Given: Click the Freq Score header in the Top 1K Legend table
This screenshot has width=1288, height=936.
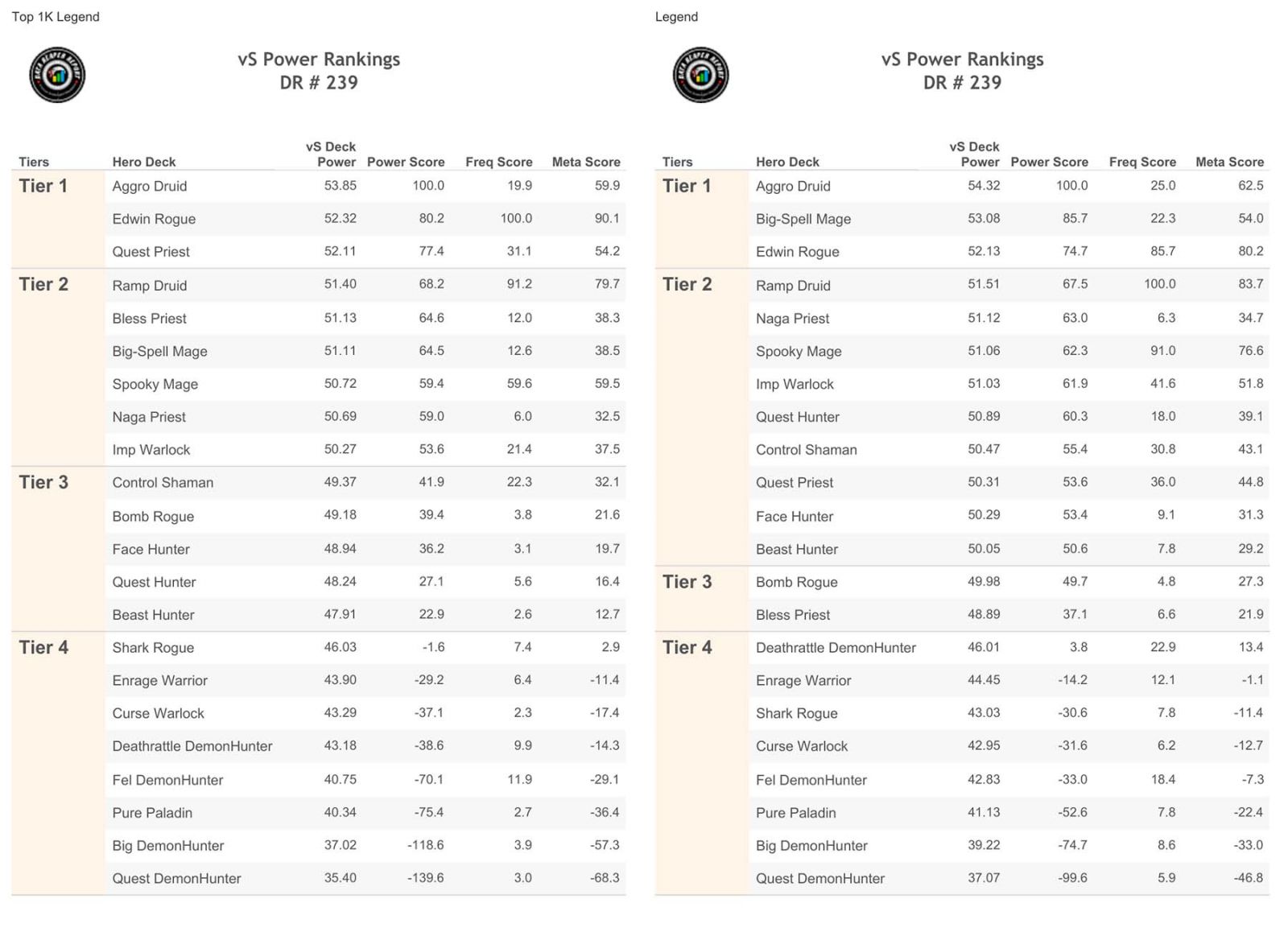Looking at the screenshot, I should tap(499, 162).
